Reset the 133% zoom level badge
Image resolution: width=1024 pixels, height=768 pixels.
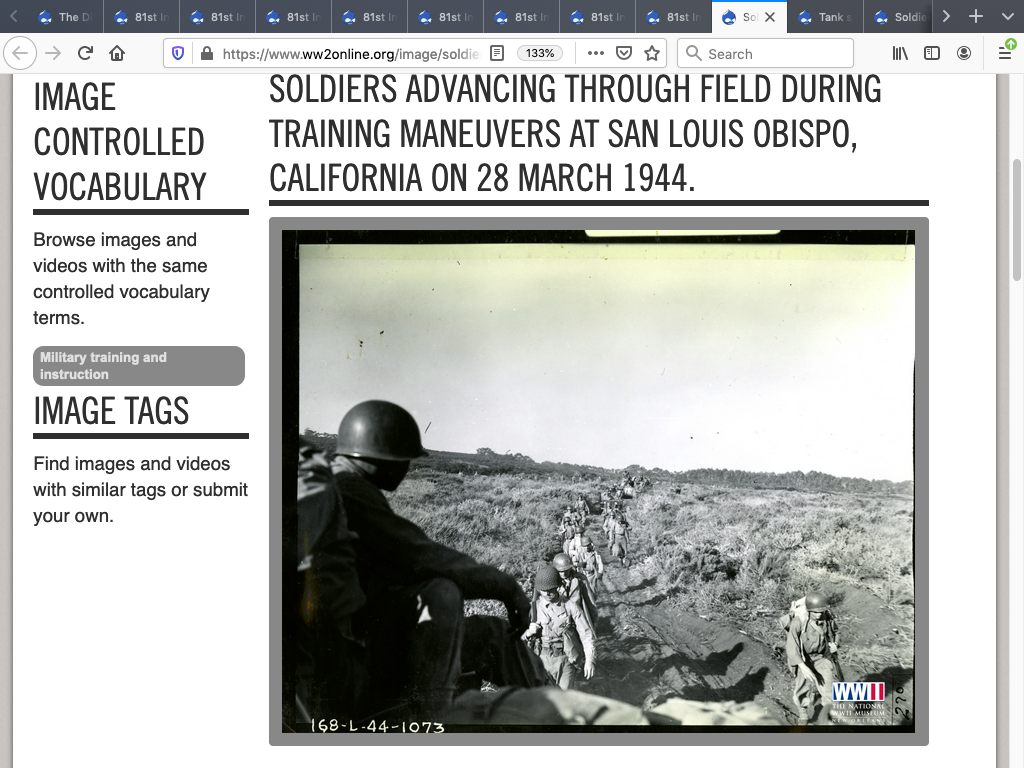click(539, 54)
